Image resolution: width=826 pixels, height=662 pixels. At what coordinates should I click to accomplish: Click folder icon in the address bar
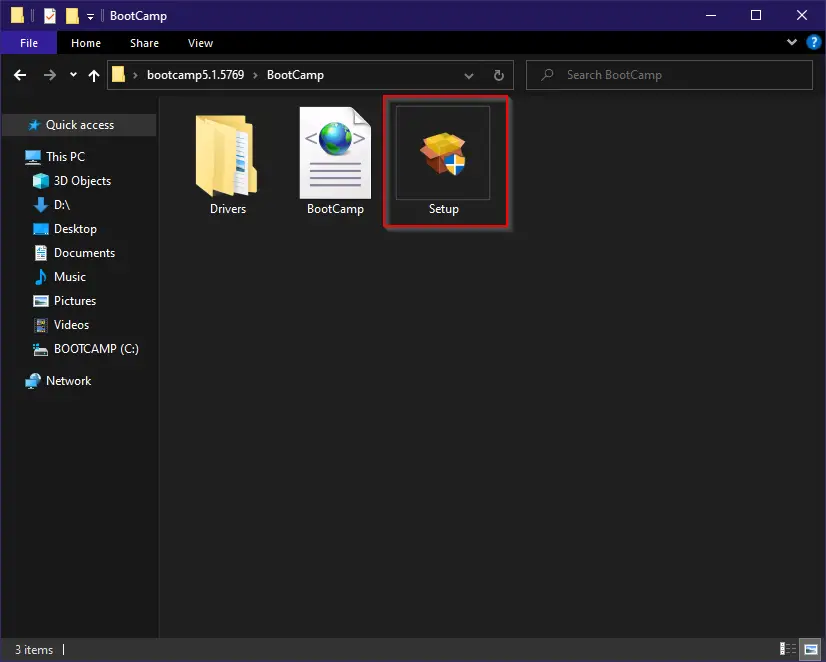119,75
